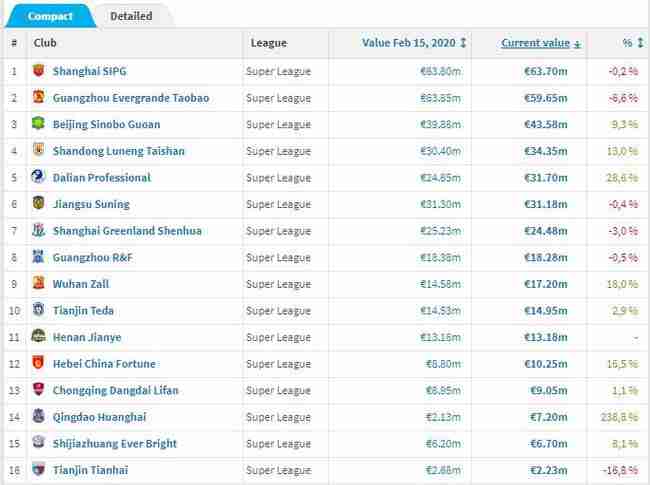Viewport: 650px width, 485px height.
Task: Click current value €10.25m
Action: click(x=546, y=364)
